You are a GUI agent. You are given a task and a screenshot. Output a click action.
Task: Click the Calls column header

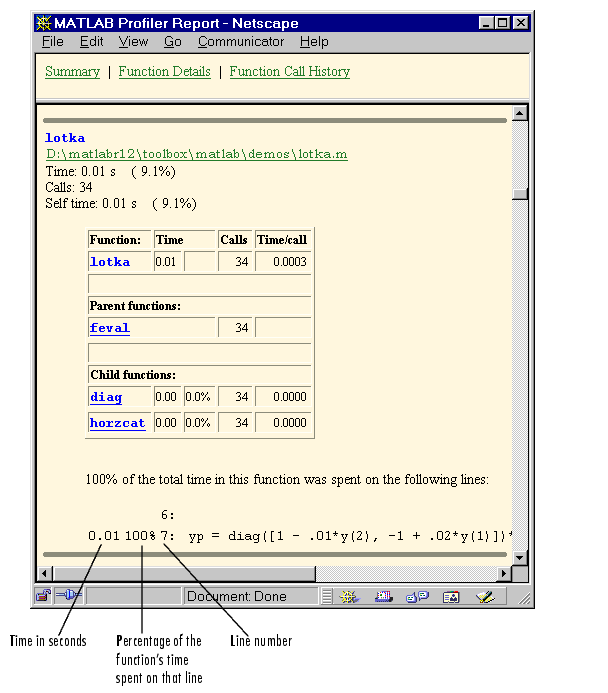pyautogui.click(x=235, y=240)
